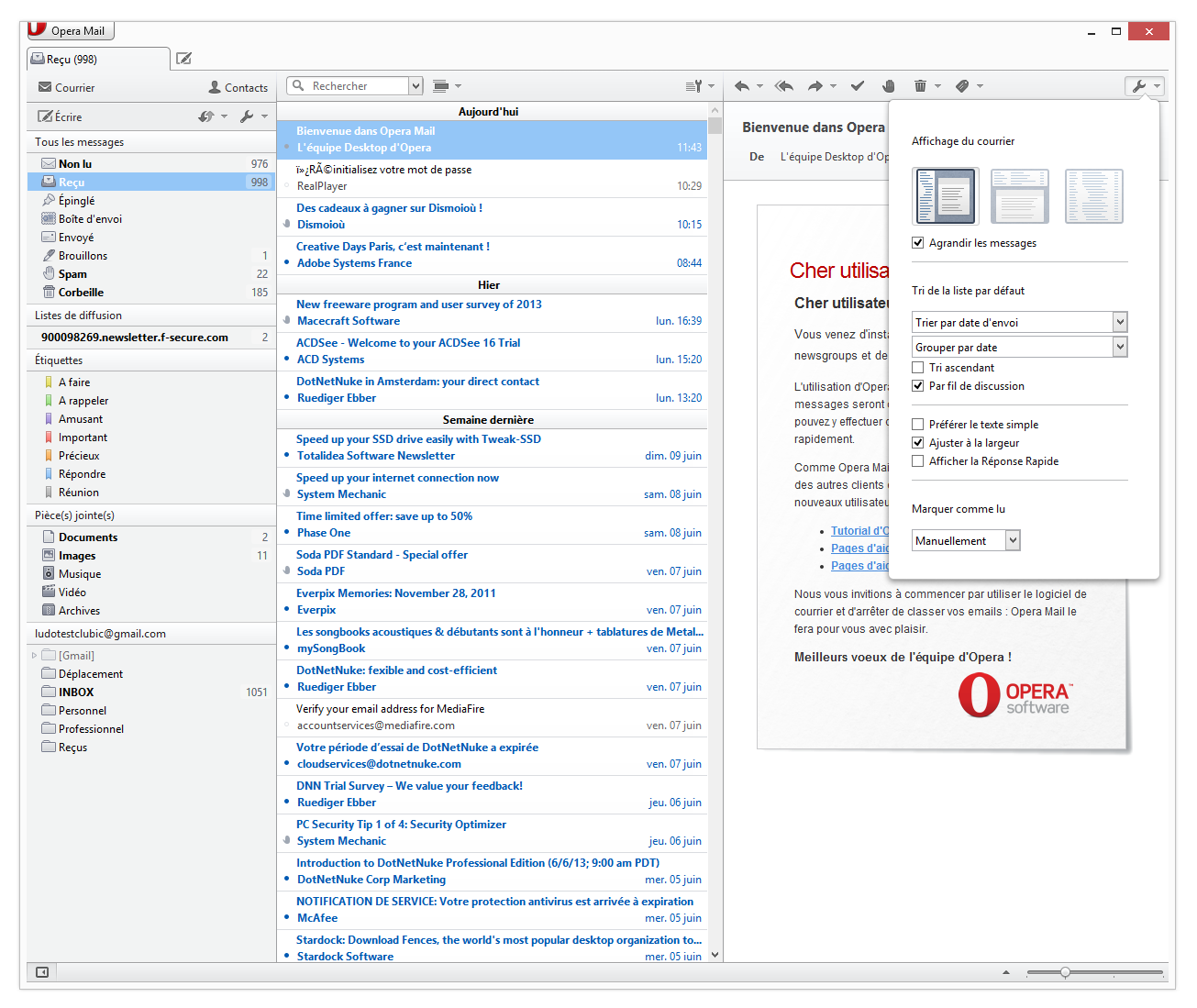Click the message list sort options icon
The image size is (1197, 1008).
[694, 86]
